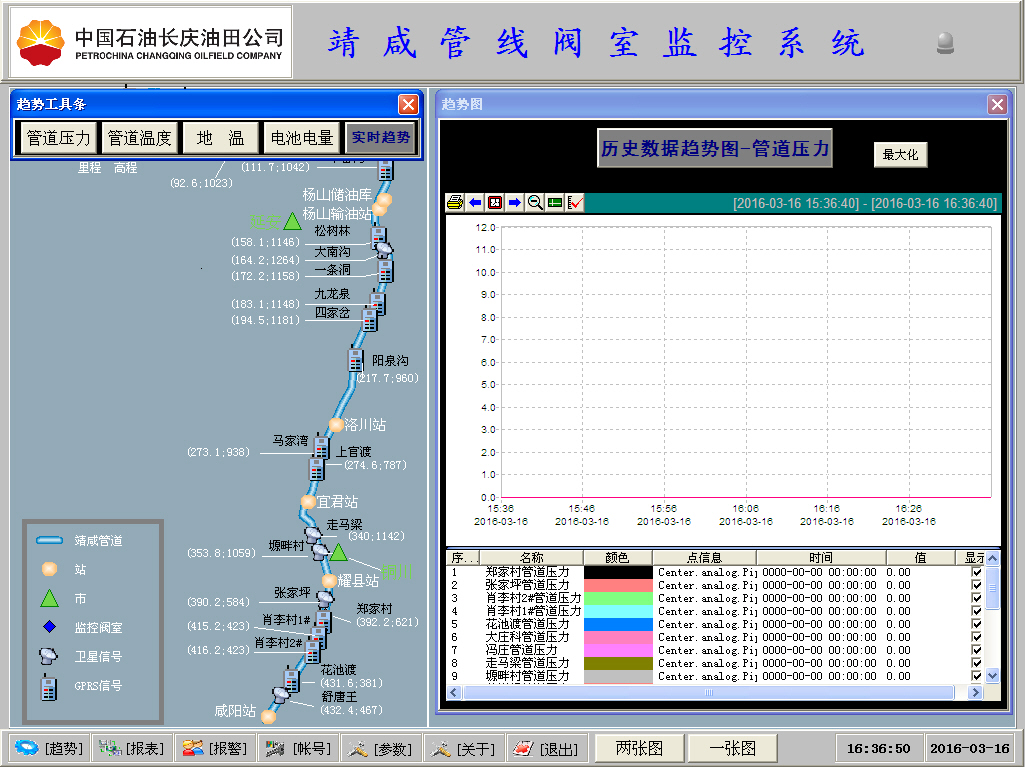Click the alarm lamp indicator in header

click(945, 43)
